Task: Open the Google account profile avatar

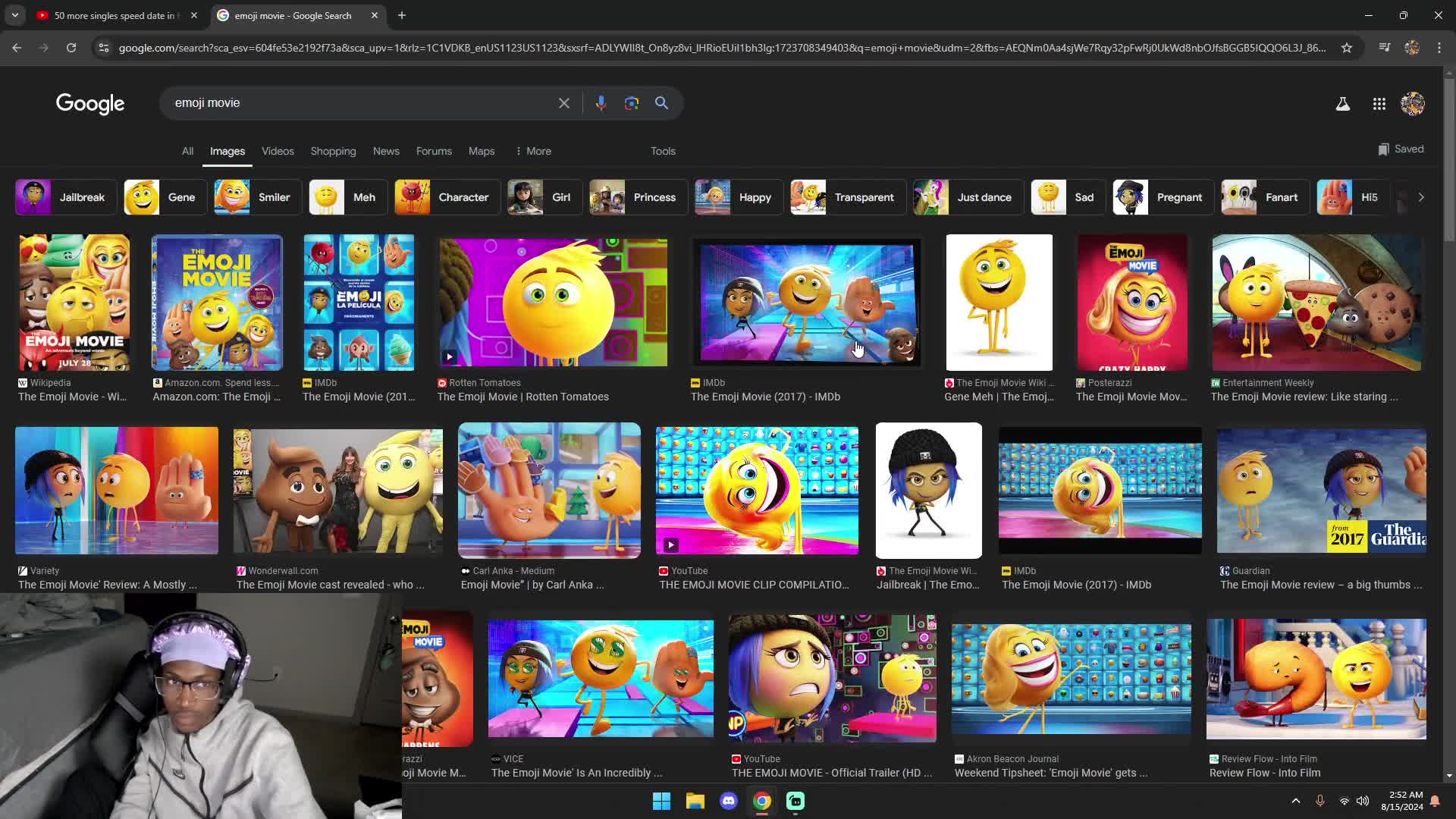Action: pos(1412,104)
